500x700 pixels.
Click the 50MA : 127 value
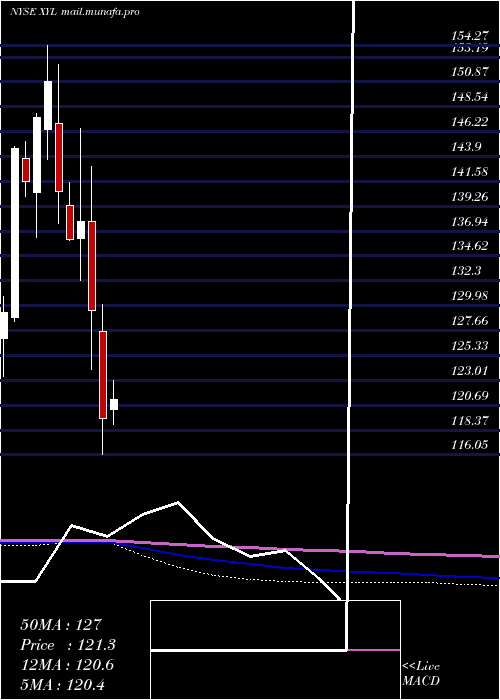pyautogui.click(x=61, y=625)
